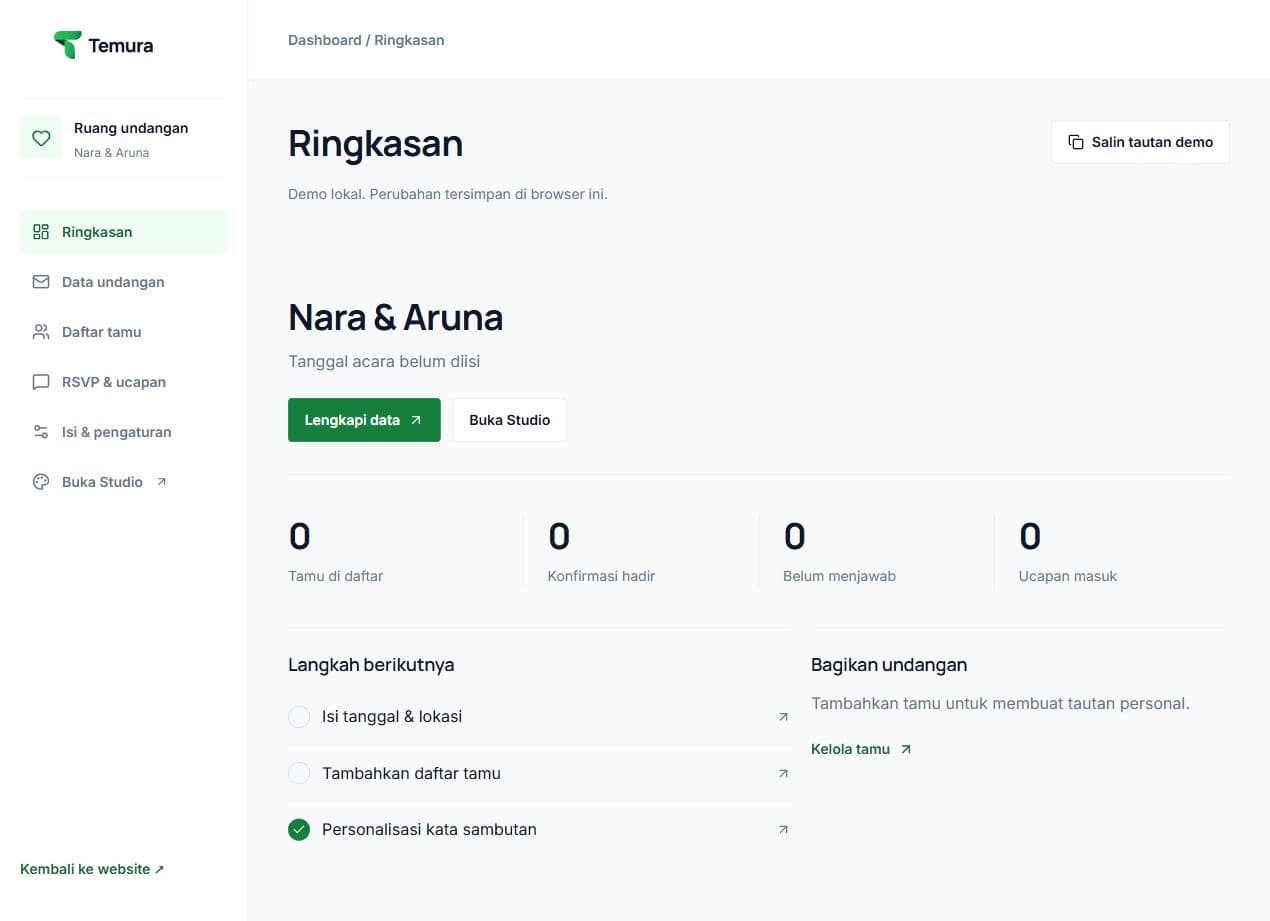
Task: Click the white Buka Studio button
Action: [x=509, y=420]
